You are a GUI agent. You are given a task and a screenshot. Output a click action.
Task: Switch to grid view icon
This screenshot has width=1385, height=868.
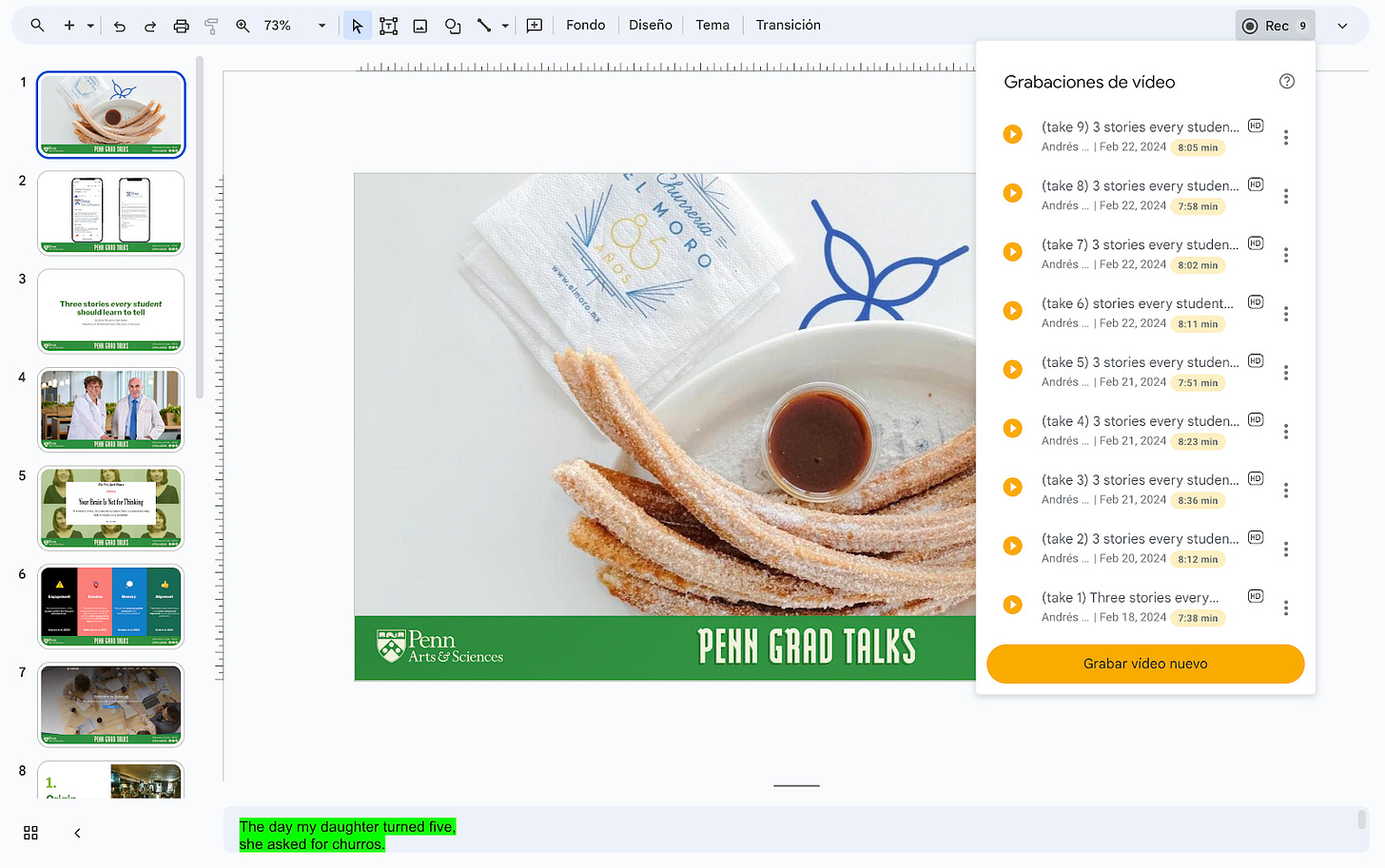[30, 833]
